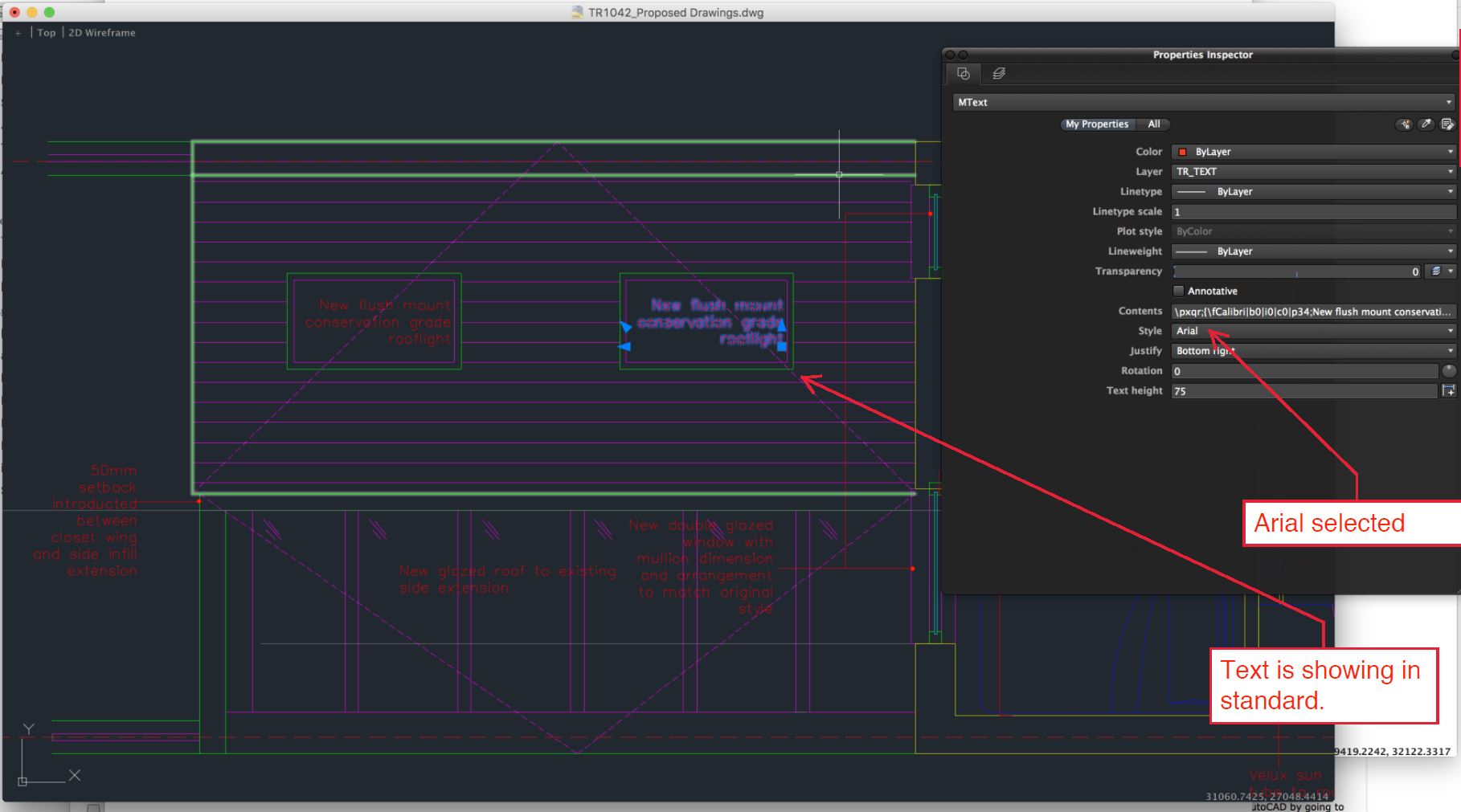Click the Contents text field
Image resolution: width=1461 pixels, height=812 pixels.
(1314, 312)
